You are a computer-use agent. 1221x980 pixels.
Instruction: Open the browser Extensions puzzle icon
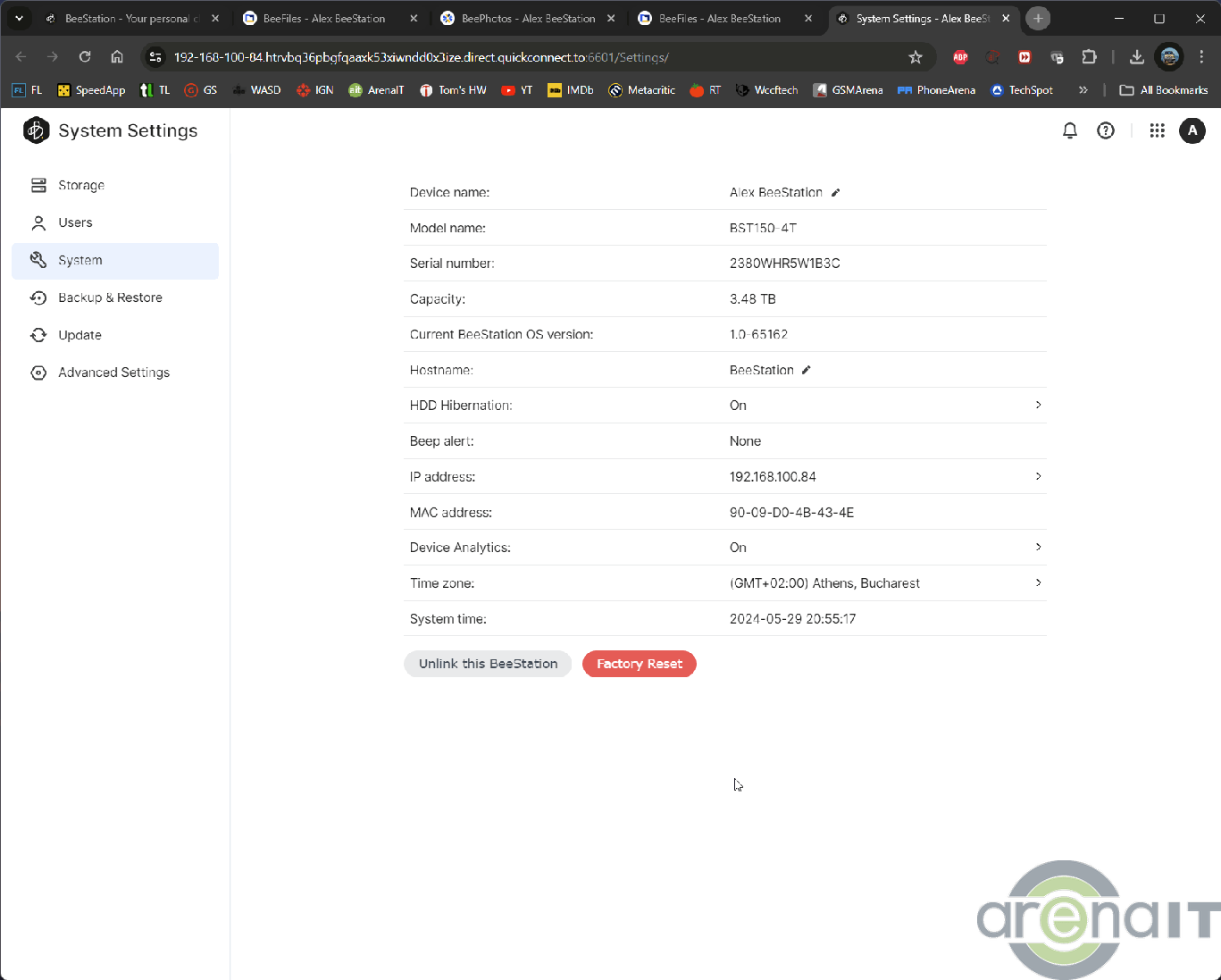point(1089,57)
